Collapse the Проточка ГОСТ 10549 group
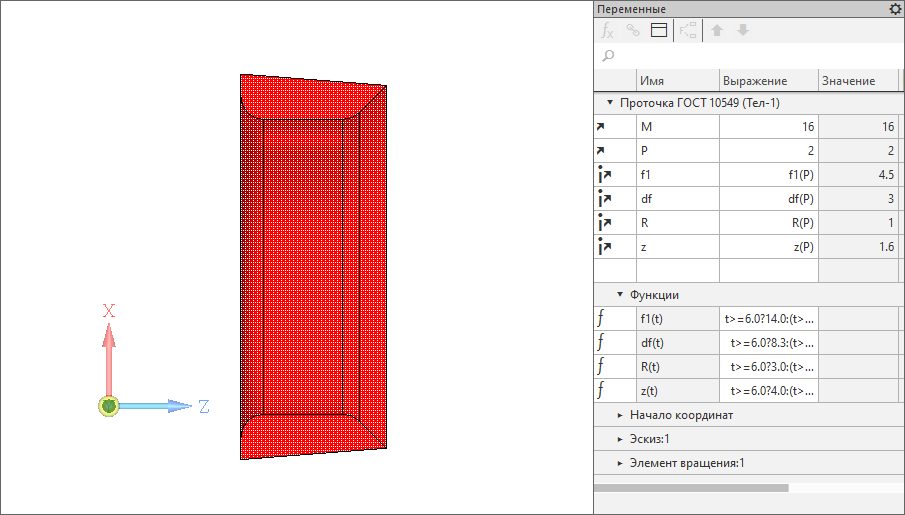This screenshot has width=905, height=515. [609, 103]
